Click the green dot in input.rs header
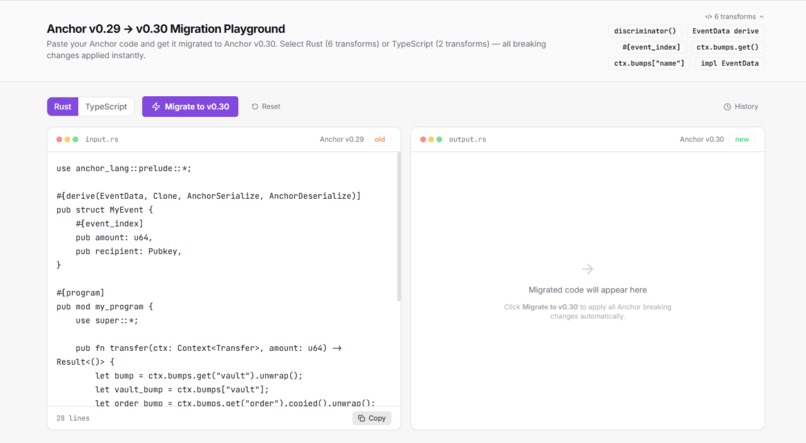The image size is (806, 443). [x=76, y=139]
